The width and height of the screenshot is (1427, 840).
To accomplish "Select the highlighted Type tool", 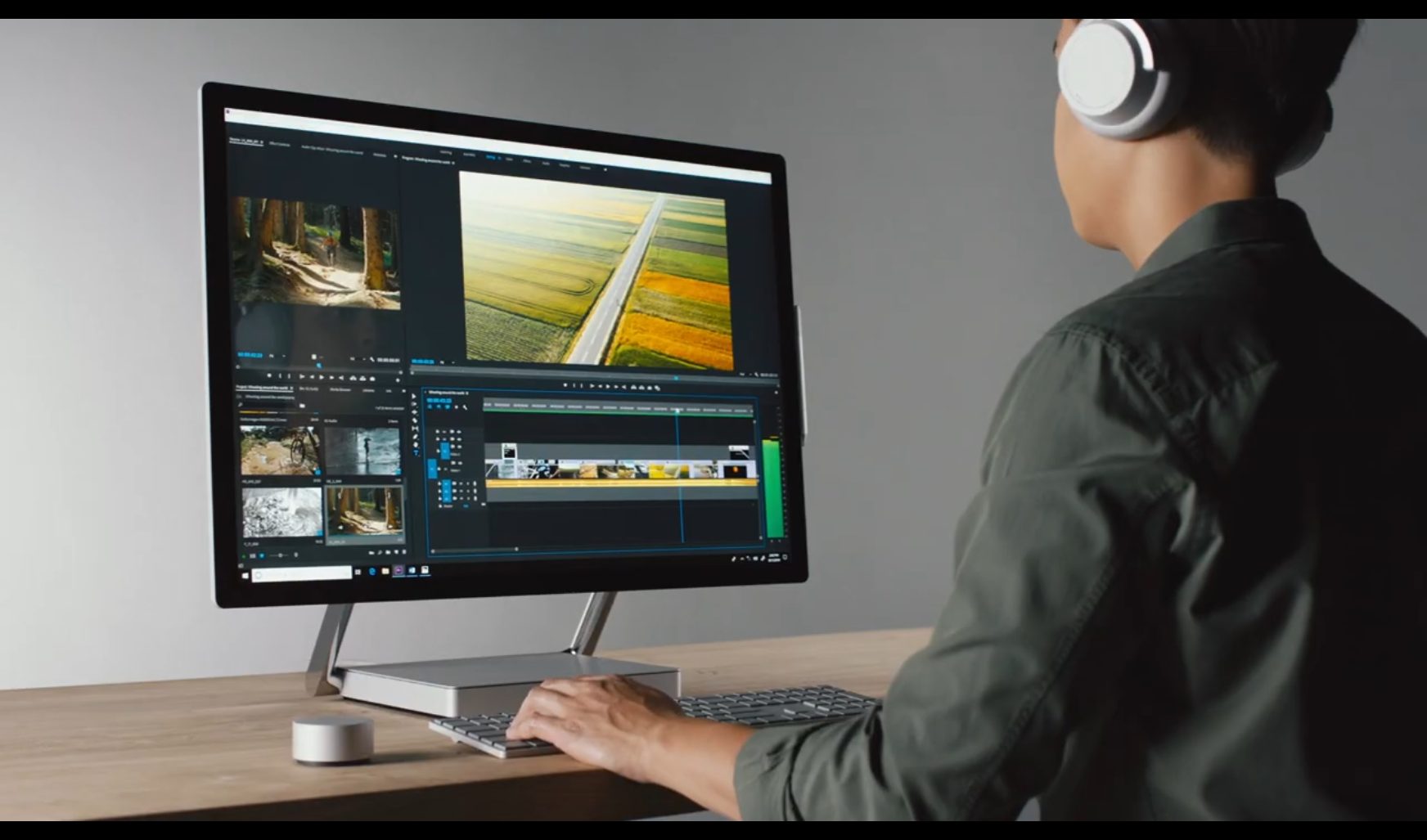I will (416, 452).
